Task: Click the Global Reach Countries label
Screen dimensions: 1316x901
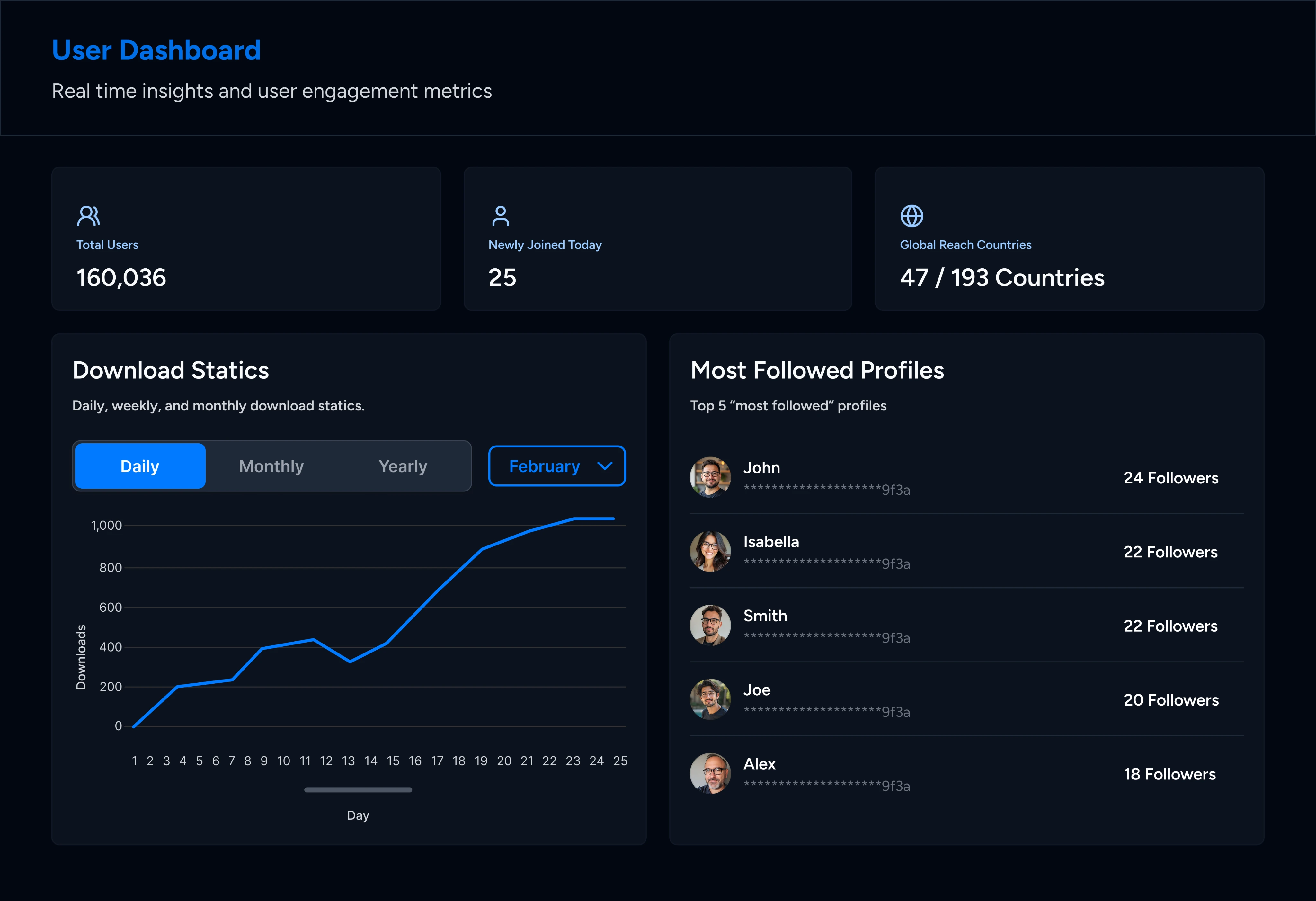Action: (965, 245)
